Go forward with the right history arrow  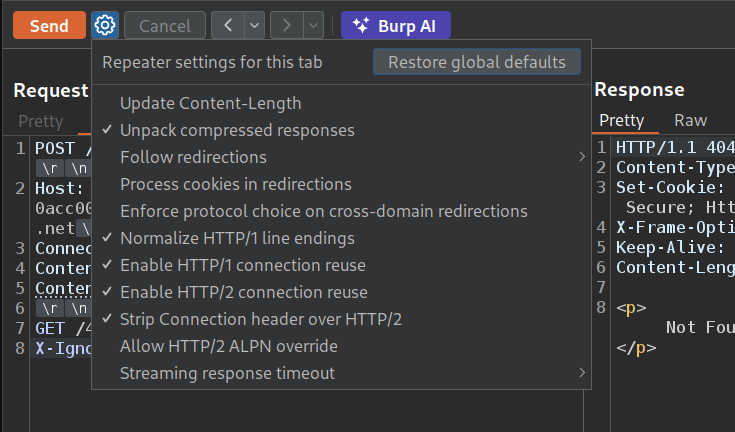(286, 25)
